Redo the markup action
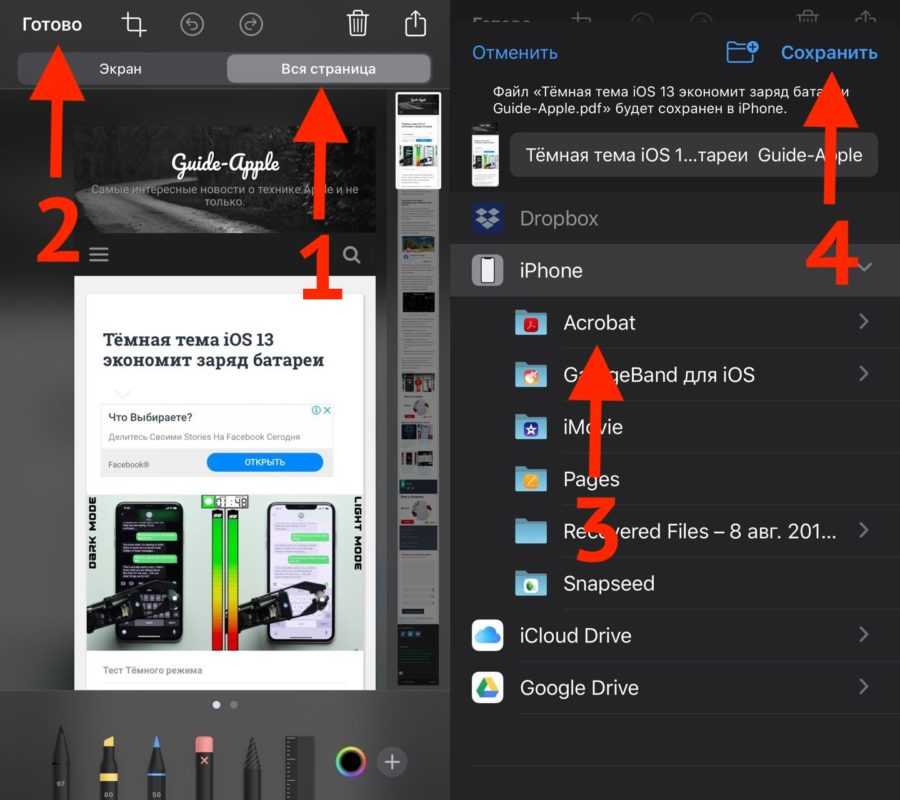Viewport: 900px width, 800px height. (251, 25)
